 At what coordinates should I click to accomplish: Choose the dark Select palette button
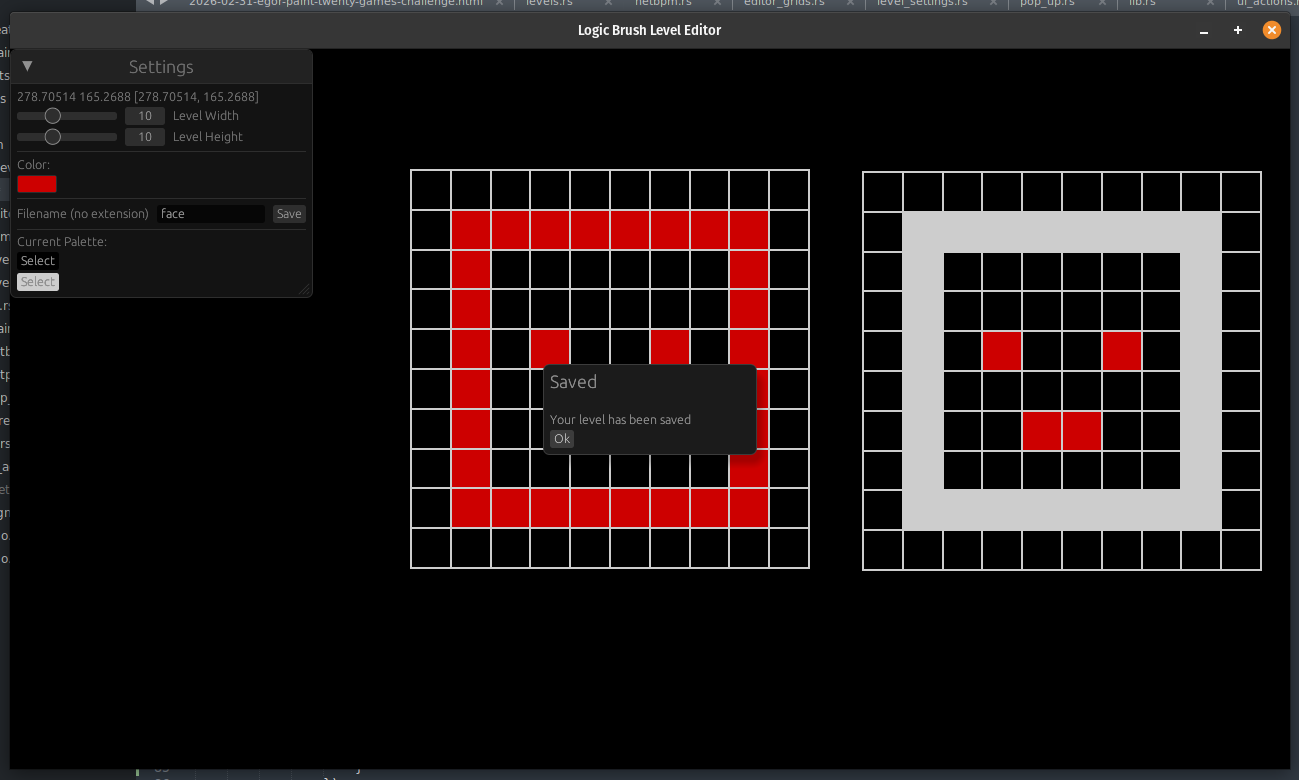[x=38, y=261]
